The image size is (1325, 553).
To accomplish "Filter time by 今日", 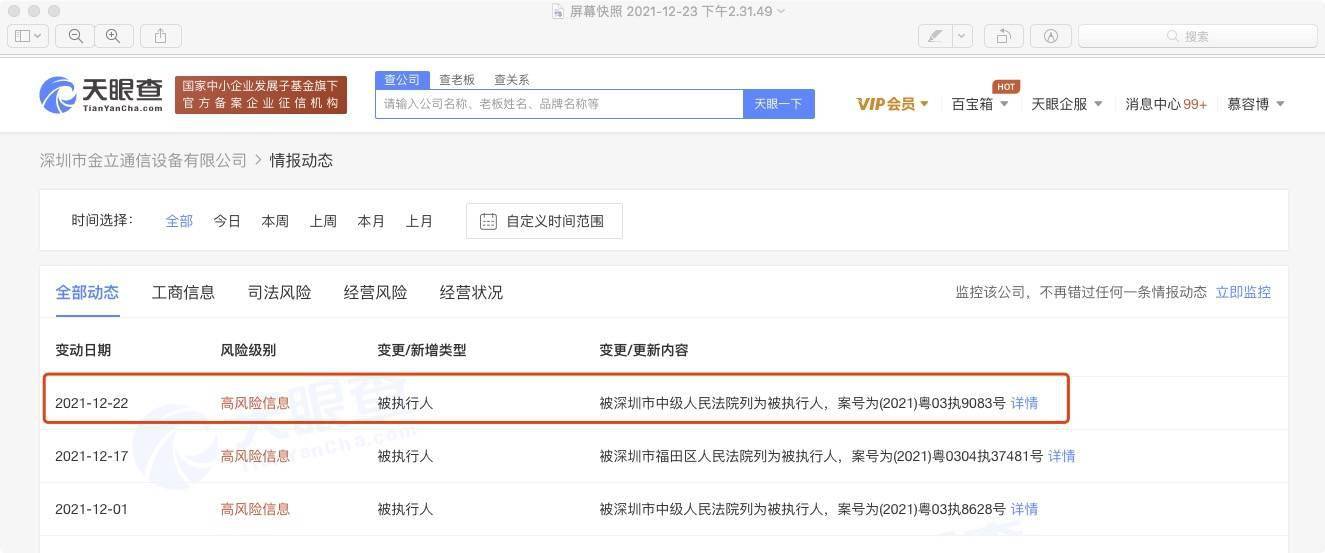I will 227,221.
